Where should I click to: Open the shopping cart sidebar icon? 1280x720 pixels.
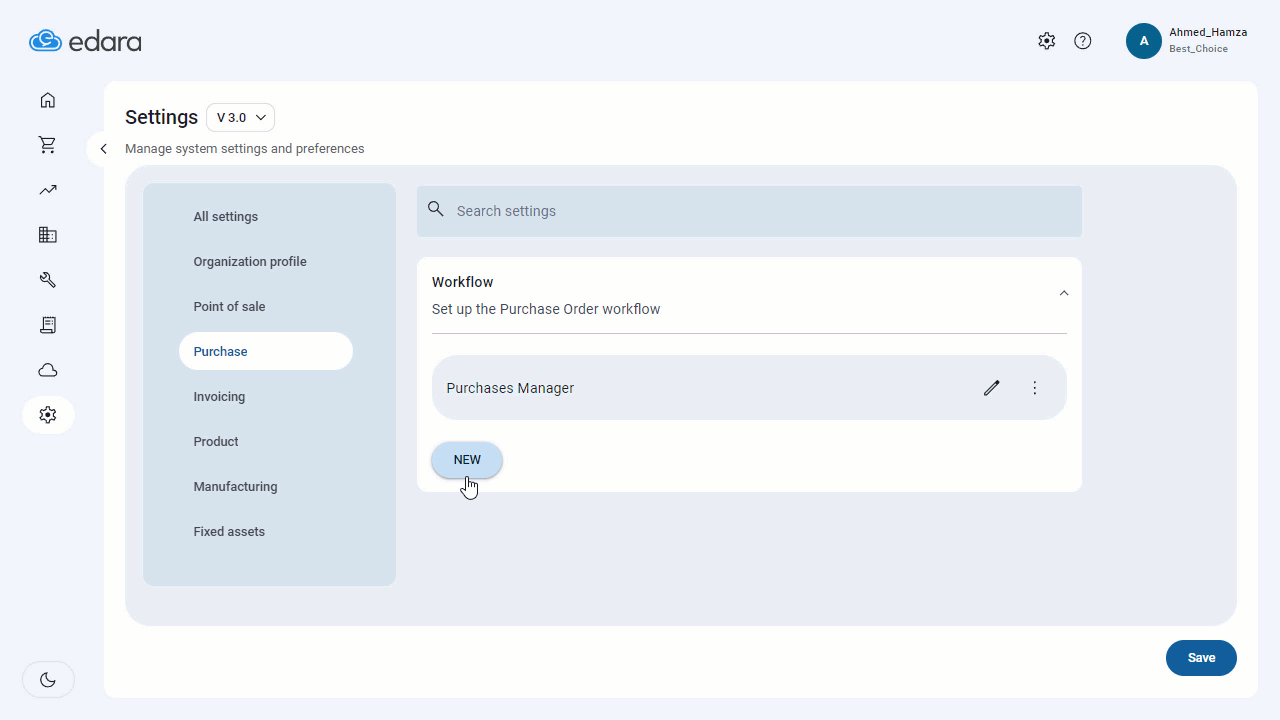tap(48, 145)
